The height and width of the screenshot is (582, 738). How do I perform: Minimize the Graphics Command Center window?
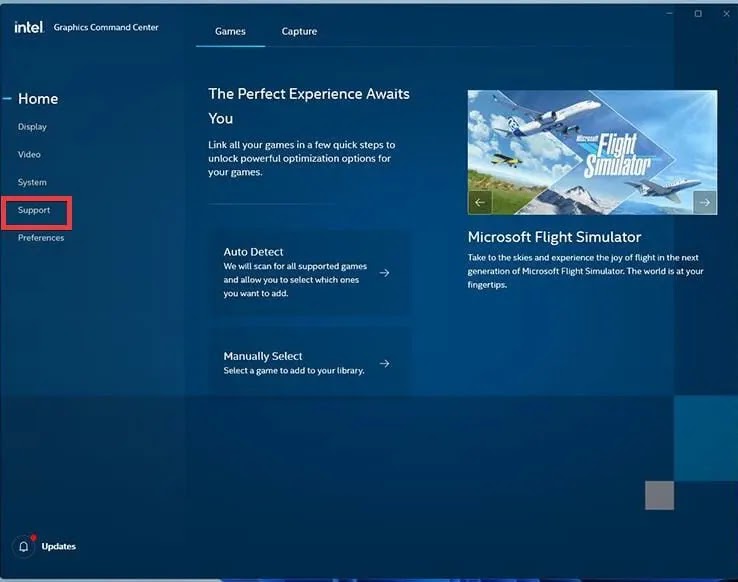[x=669, y=14]
